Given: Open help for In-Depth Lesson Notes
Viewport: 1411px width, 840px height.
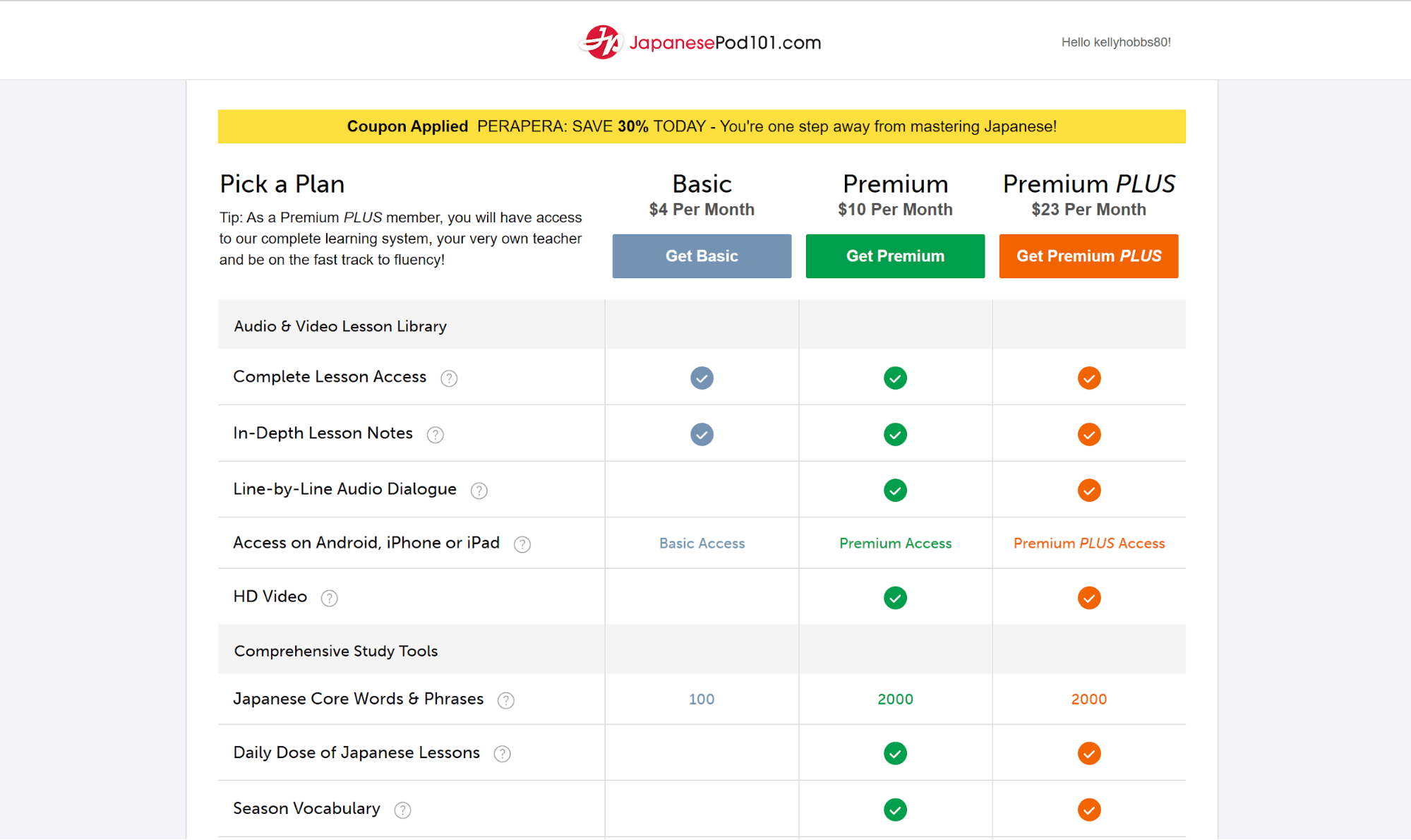Looking at the screenshot, I should click(436, 435).
